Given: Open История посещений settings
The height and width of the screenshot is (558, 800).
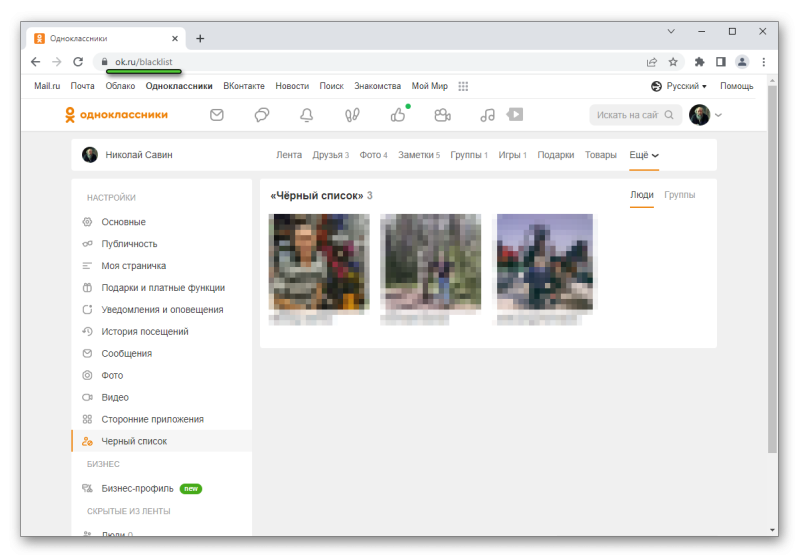Looking at the screenshot, I should [162, 332].
